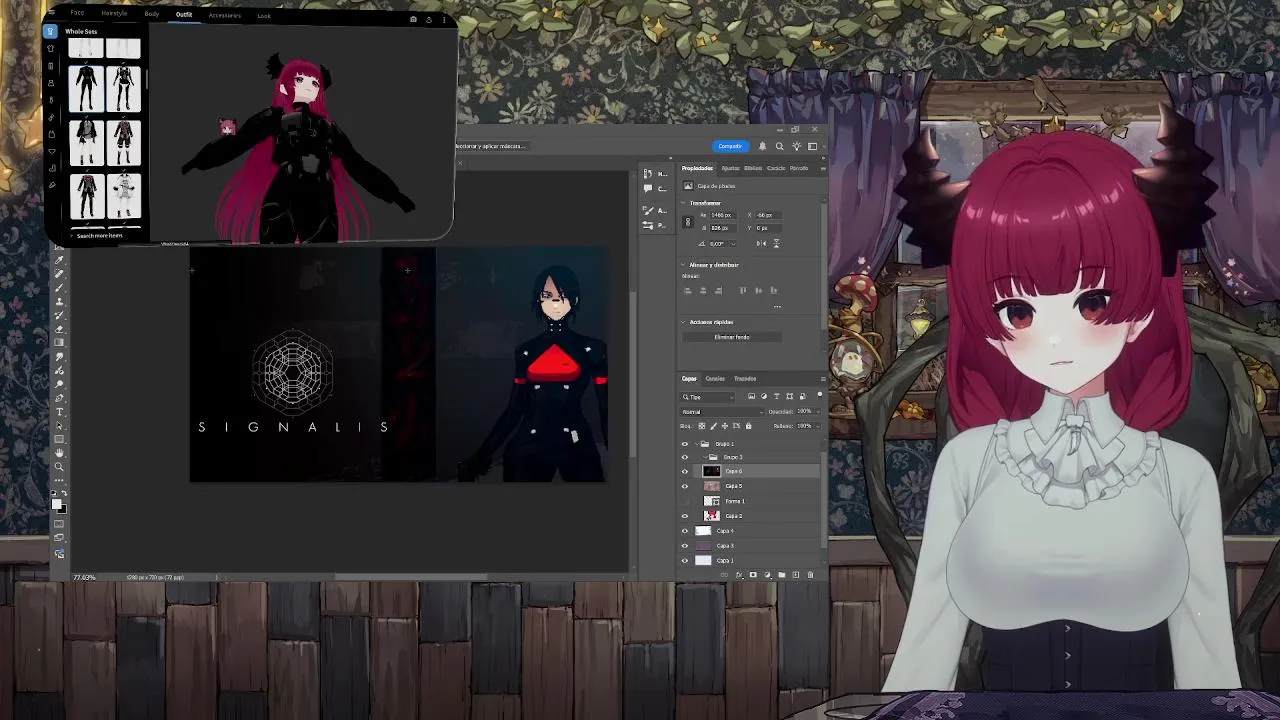Filter layers by pixel layer icon
The image size is (1280, 720).
tap(751, 396)
